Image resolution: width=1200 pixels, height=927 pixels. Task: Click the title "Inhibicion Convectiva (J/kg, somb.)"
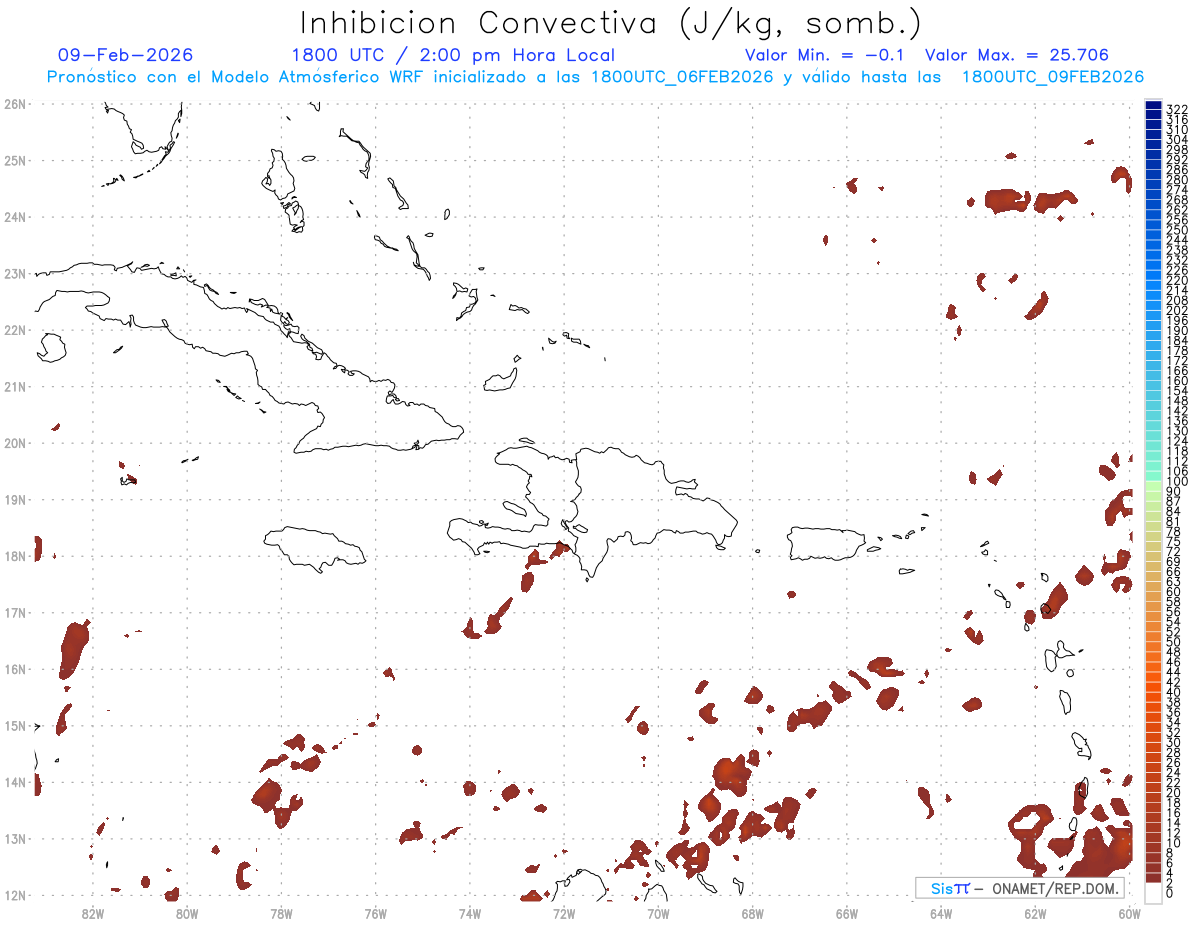click(x=610, y=24)
